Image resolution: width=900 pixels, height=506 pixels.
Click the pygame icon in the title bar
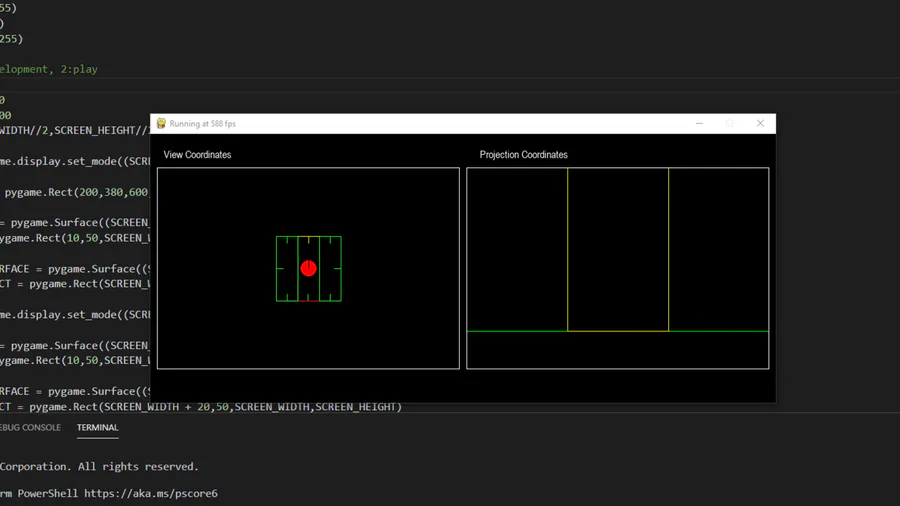[x=161, y=123]
